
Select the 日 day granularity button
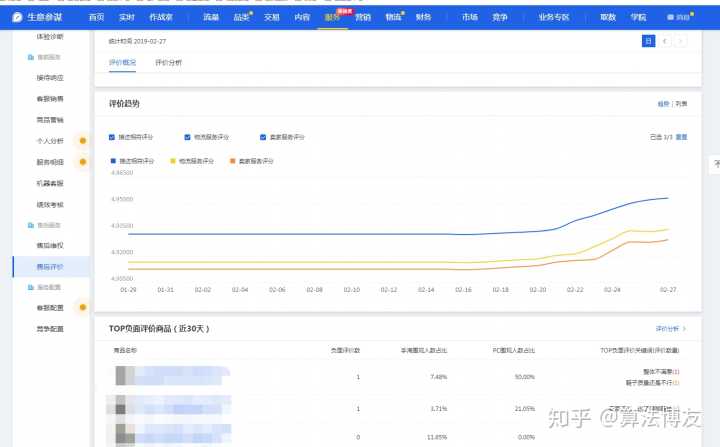[x=648, y=40]
